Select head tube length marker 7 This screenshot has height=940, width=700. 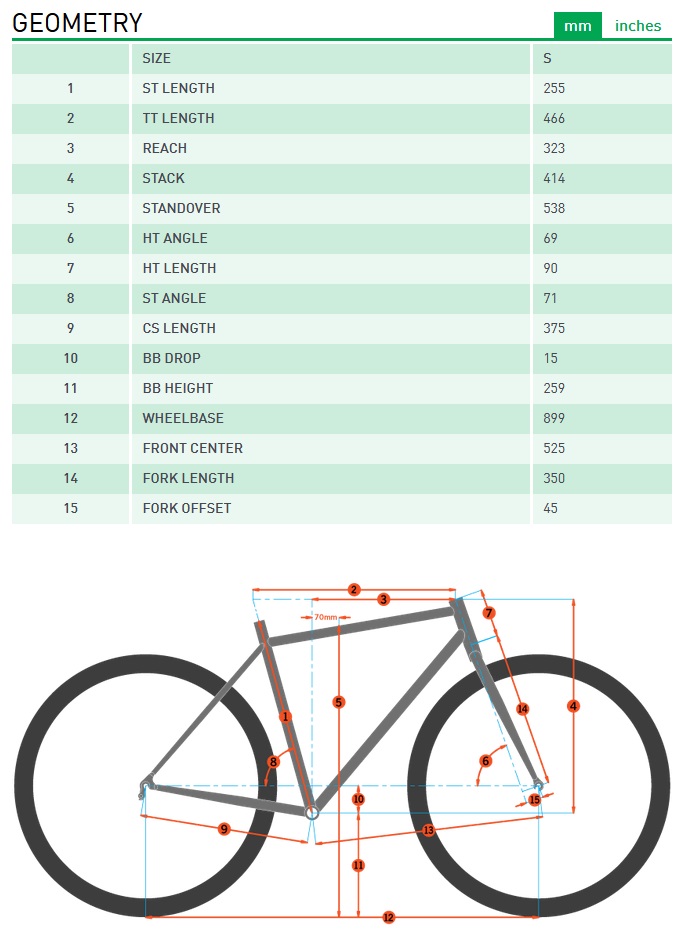tap(489, 613)
